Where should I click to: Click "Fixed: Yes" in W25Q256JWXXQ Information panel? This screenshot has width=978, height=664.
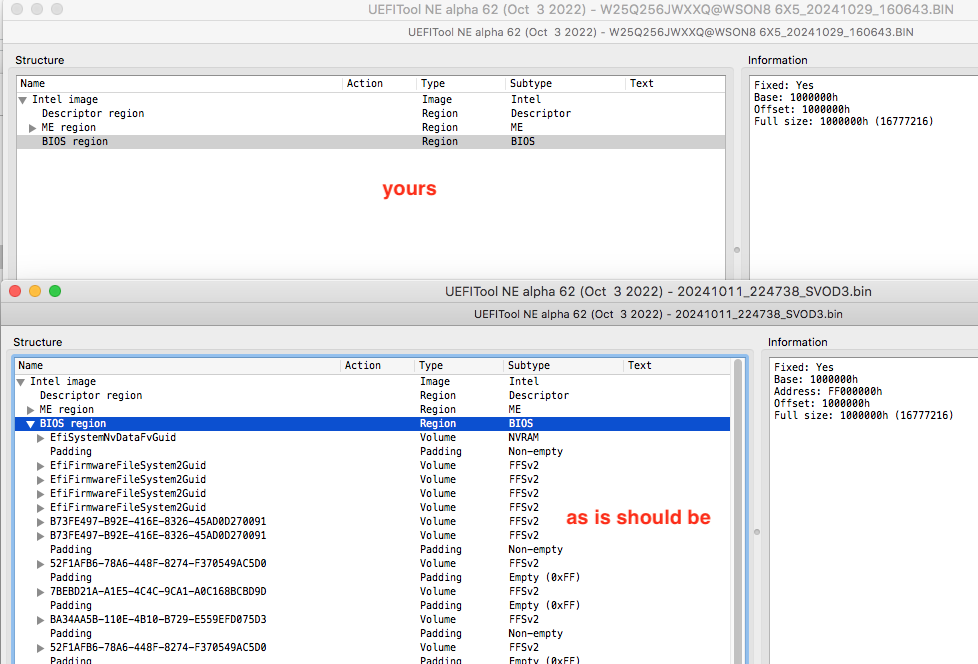pyautogui.click(x=783, y=85)
